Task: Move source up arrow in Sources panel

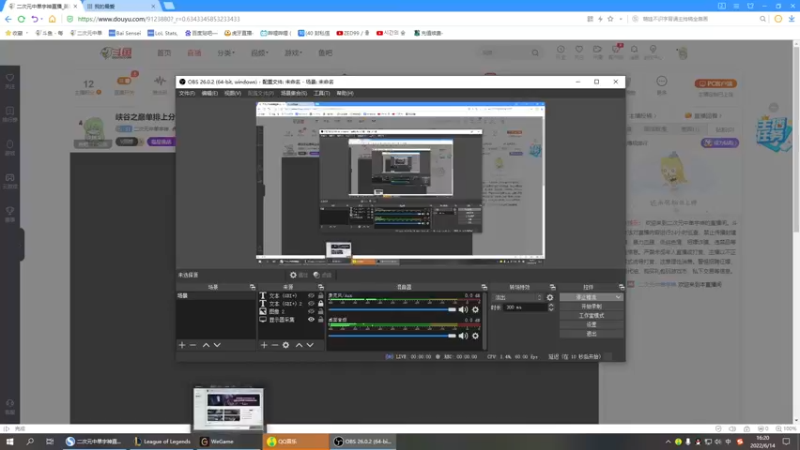Action: click(299, 345)
